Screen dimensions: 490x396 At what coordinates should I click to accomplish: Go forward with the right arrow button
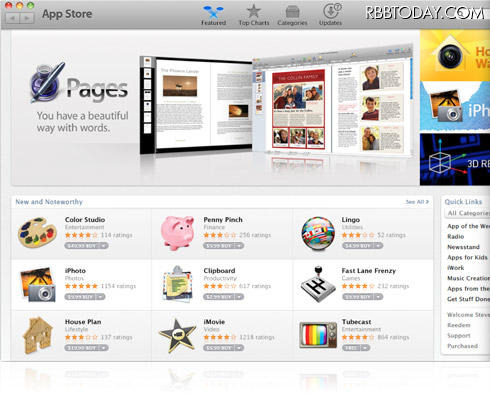pyautogui.click(x=27, y=18)
